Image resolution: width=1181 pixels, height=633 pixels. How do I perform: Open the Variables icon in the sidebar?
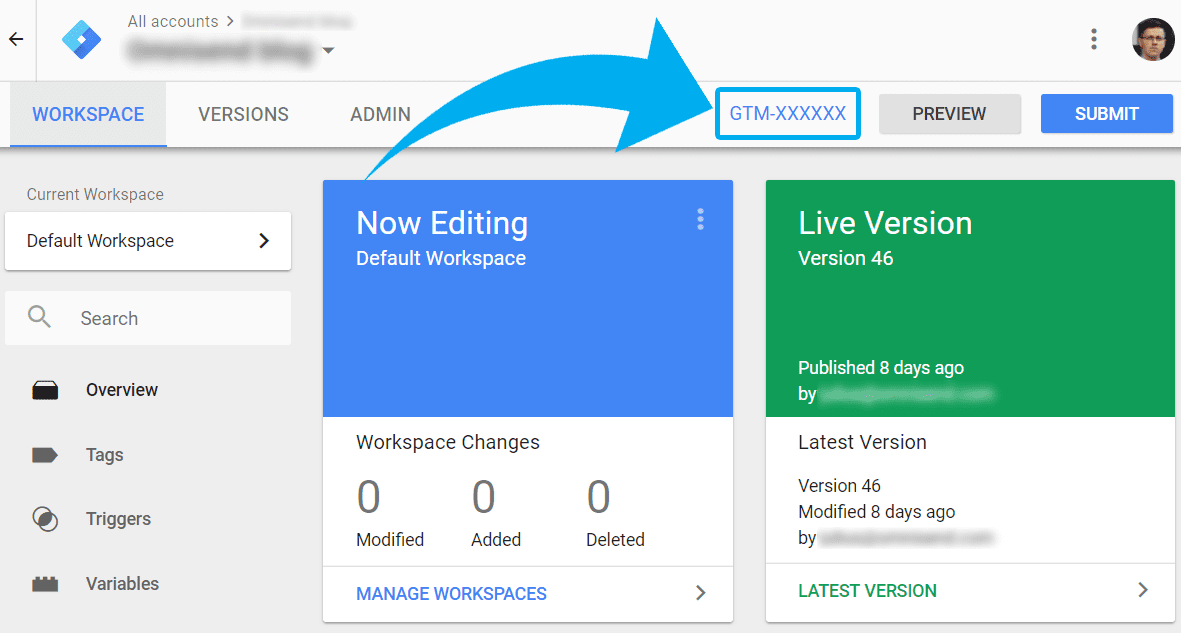tap(45, 584)
